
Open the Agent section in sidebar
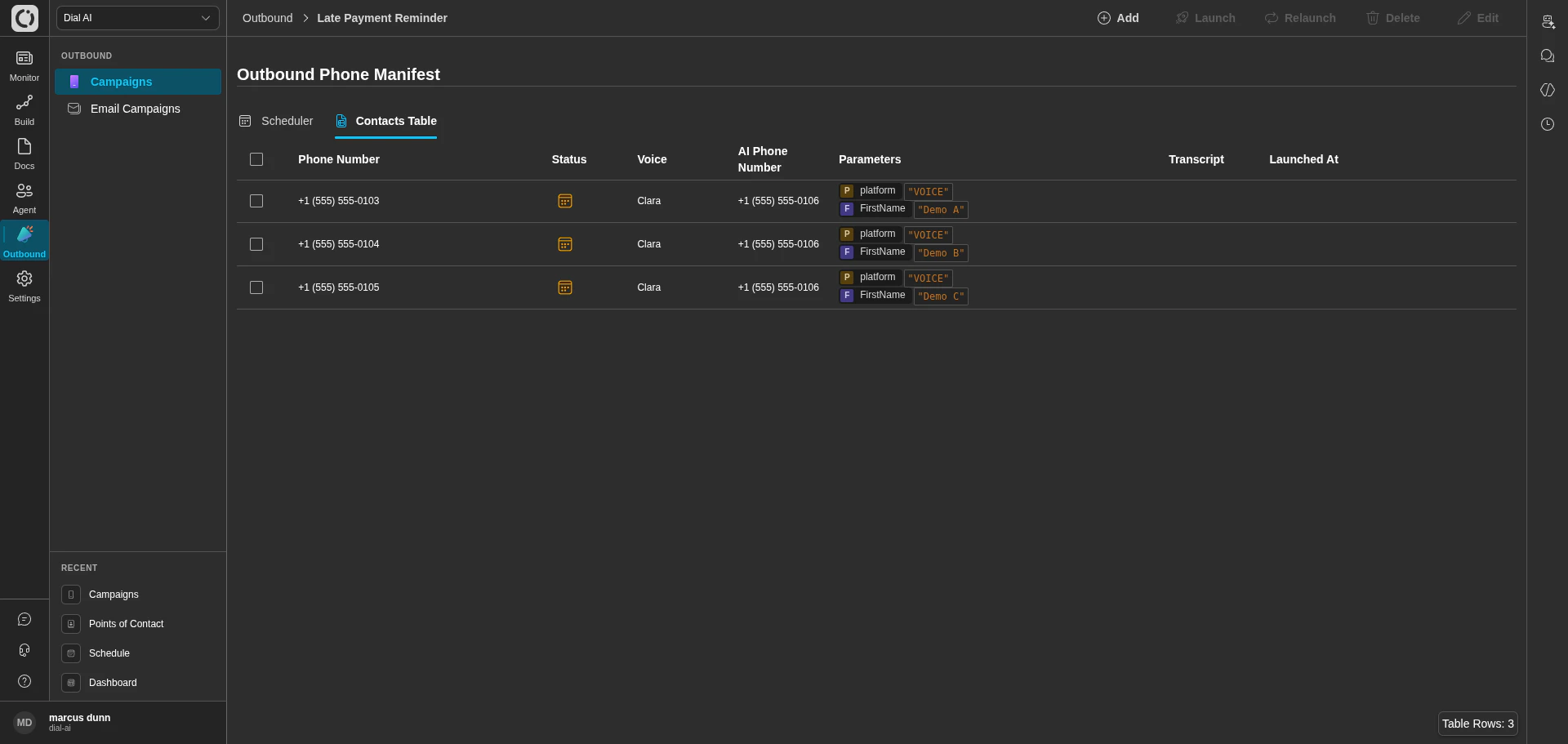click(24, 198)
